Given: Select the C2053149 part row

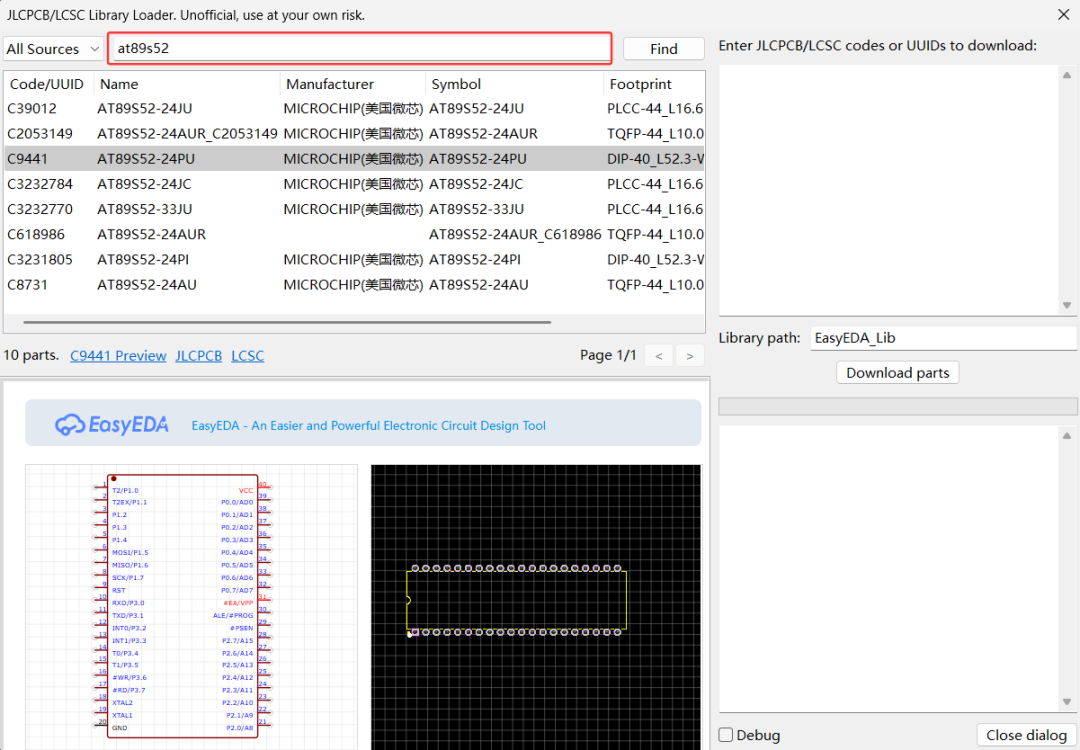Looking at the screenshot, I should 355,134.
